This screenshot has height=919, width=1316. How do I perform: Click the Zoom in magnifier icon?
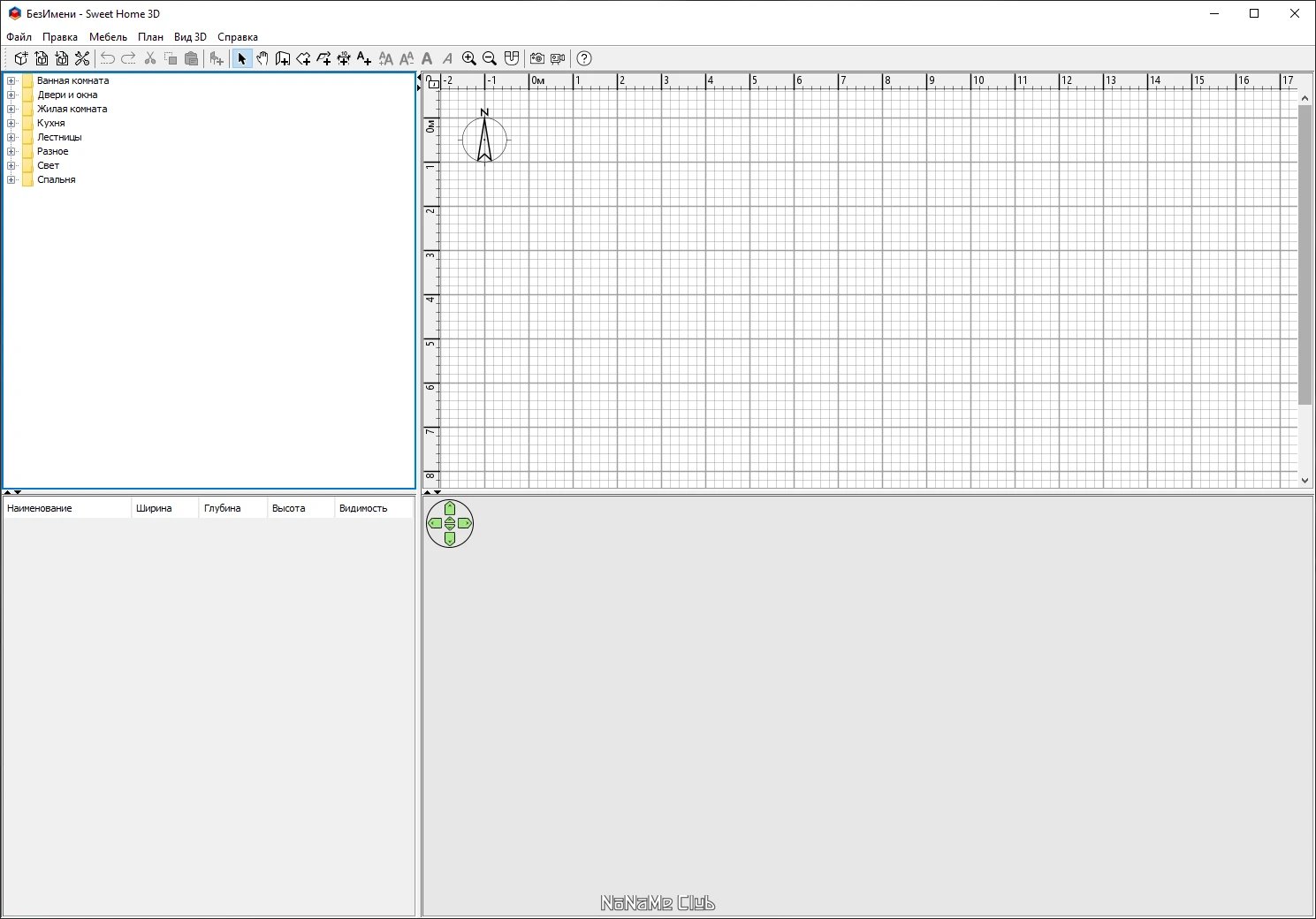[469, 58]
